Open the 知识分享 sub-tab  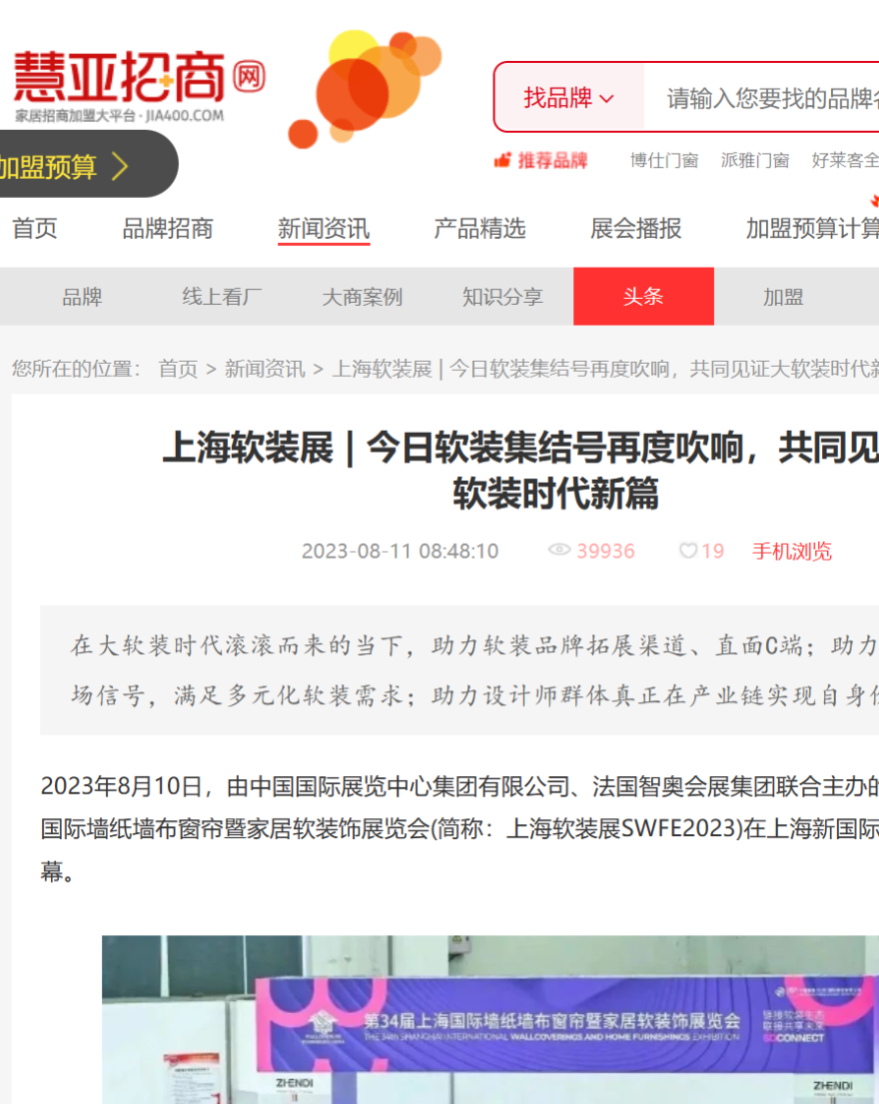pos(502,297)
